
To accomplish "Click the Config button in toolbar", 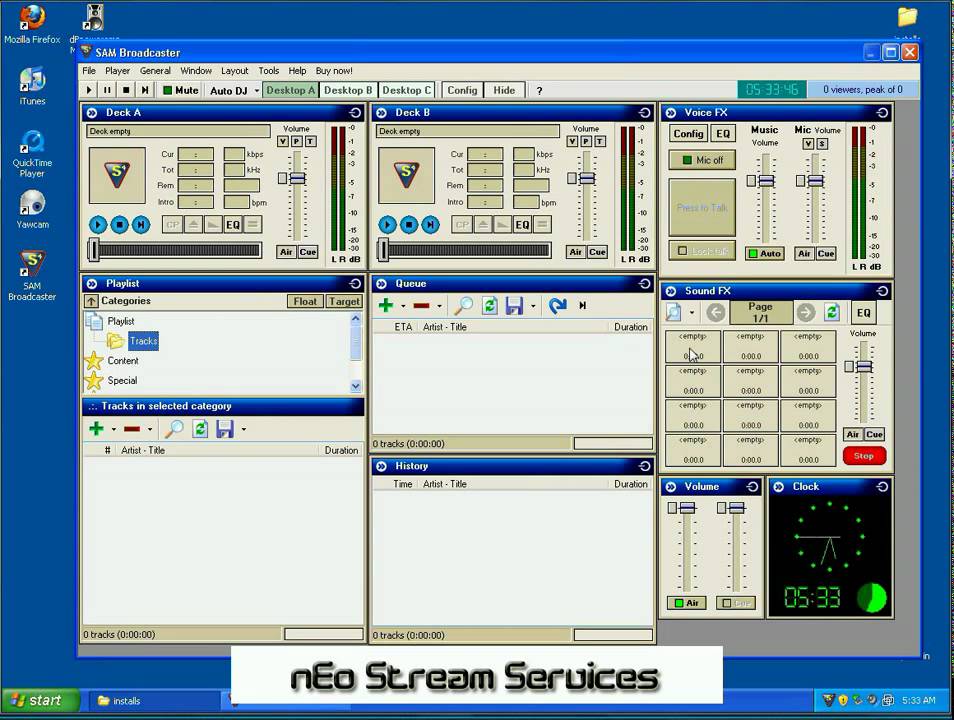I will pos(462,90).
